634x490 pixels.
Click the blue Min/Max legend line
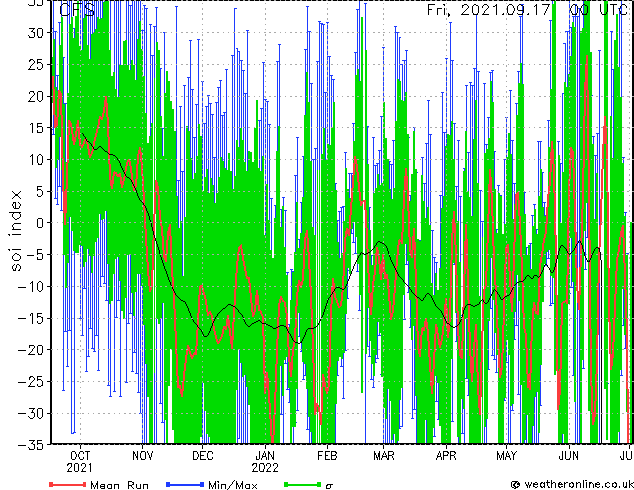(x=185, y=484)
